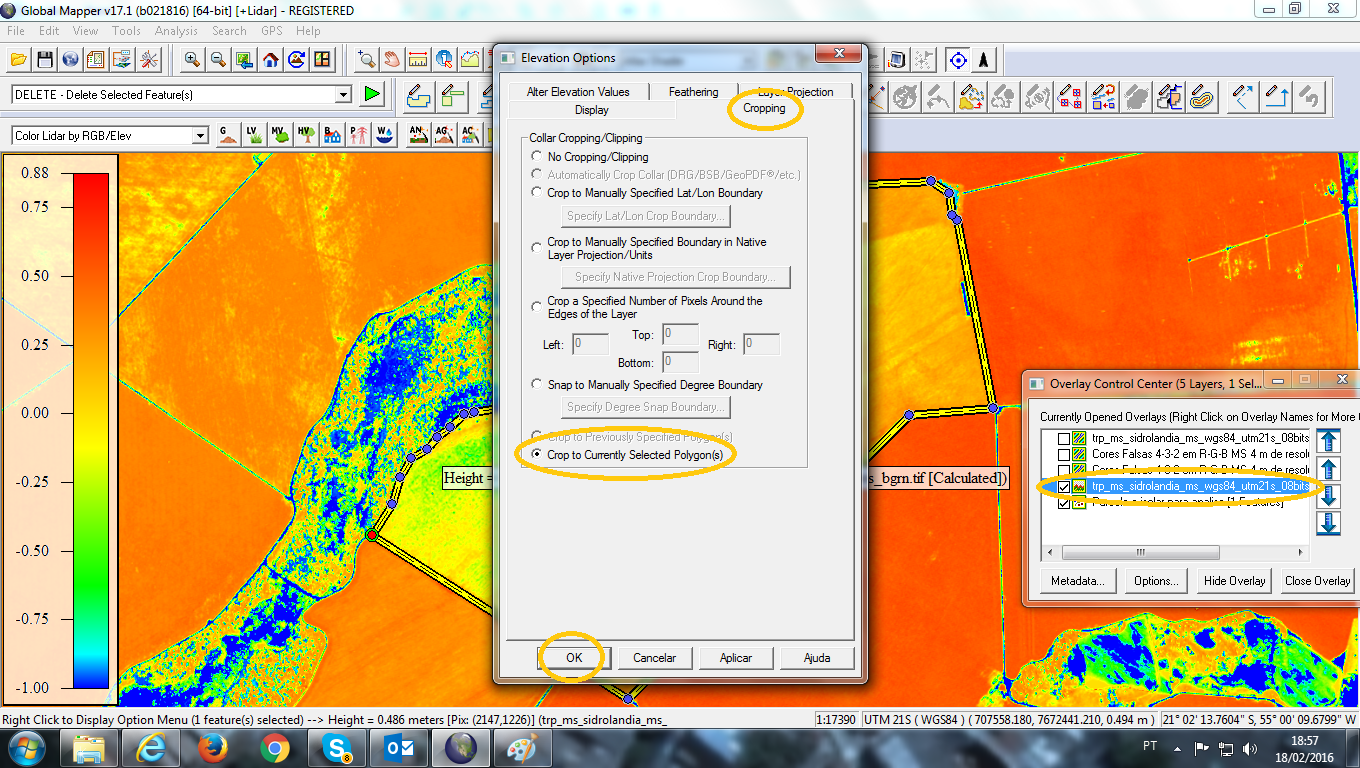Open Firefox from the taskbar
This screenshot has width=1360, height=768.
[211, 748]
